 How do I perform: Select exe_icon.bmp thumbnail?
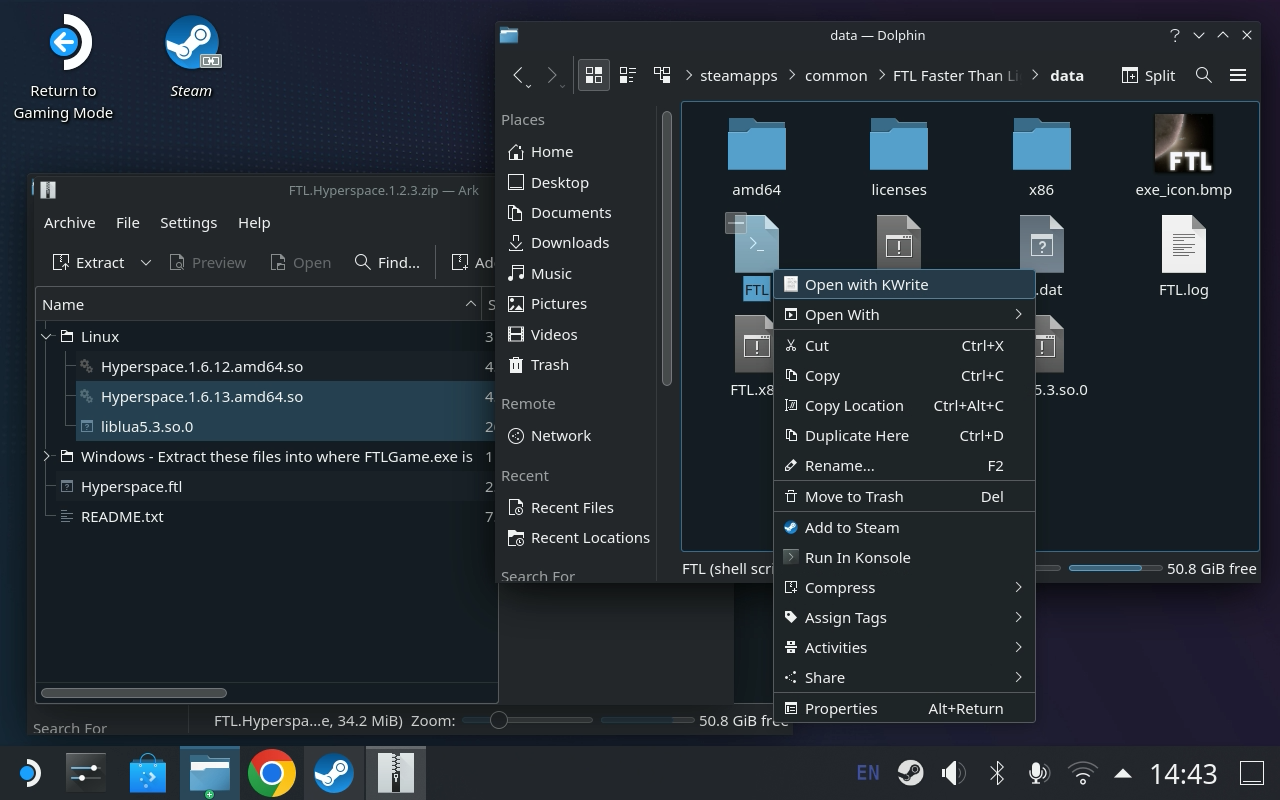point(1183,143)
